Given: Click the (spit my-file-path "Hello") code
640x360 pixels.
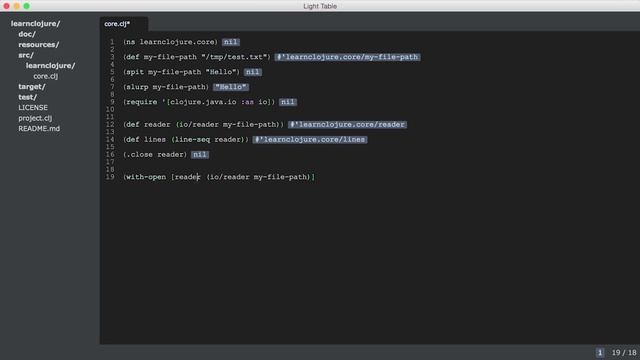Looking at the screenshot, I should click(182, 72).
